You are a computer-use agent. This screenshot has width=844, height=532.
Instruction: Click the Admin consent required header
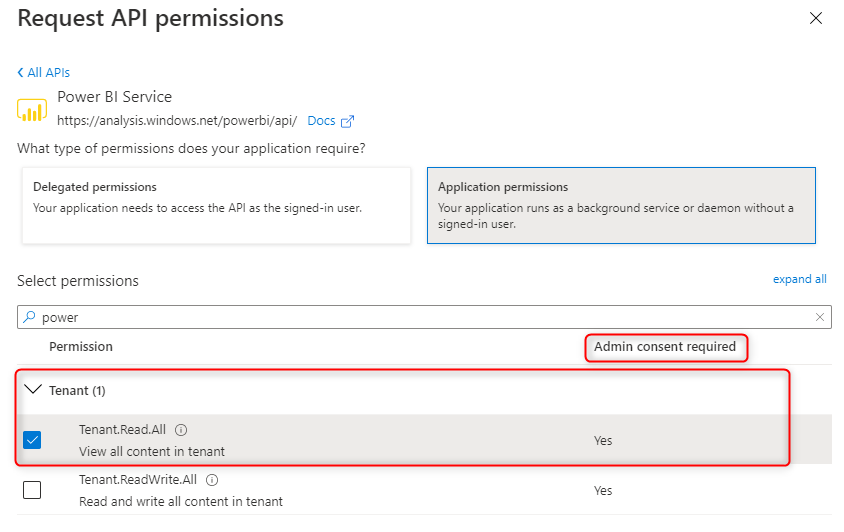point(665,347)
